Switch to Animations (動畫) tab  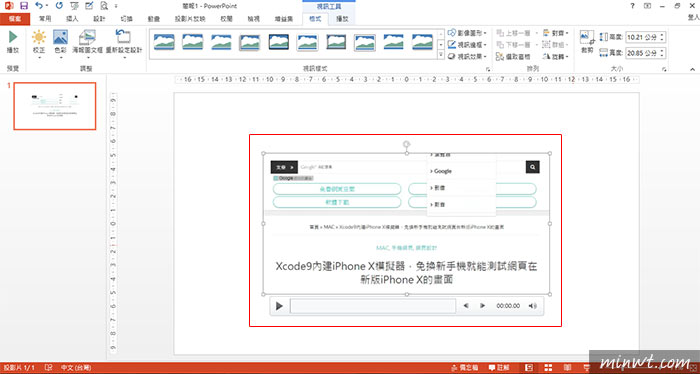tap(154, 19)
